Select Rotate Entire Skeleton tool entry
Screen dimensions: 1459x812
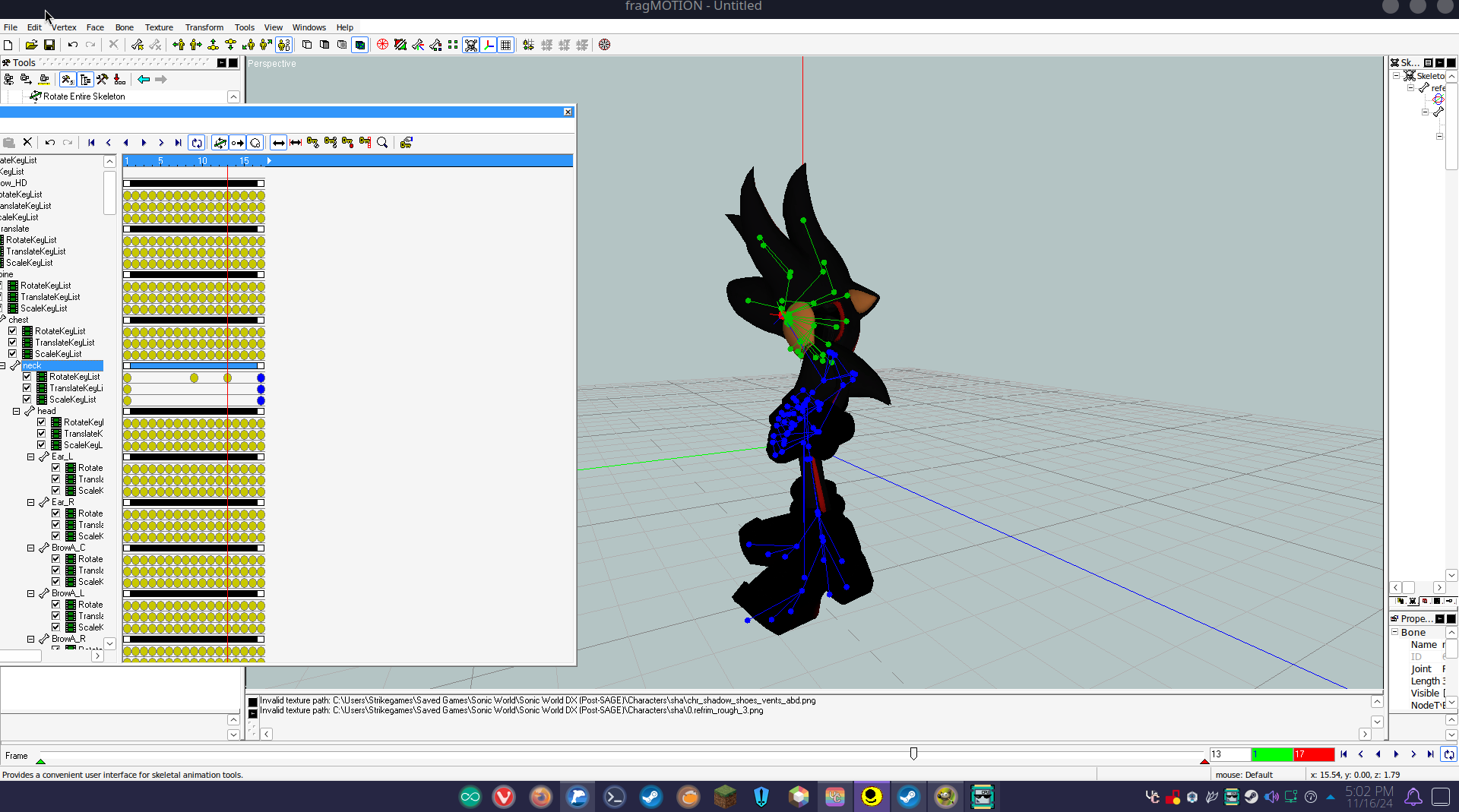coord(84,96)
